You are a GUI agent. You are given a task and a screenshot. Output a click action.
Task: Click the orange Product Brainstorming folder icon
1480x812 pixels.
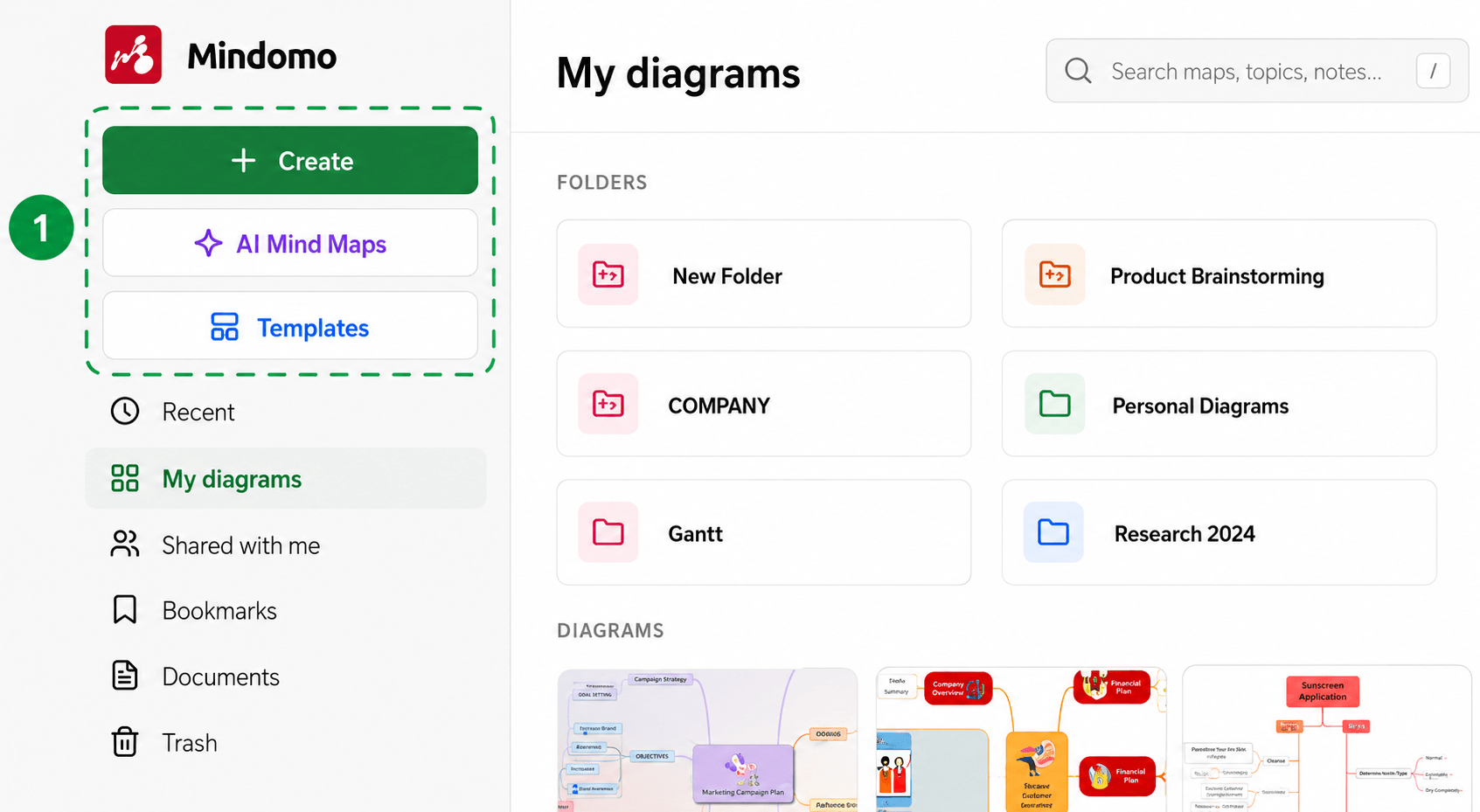click(1055, 274)
